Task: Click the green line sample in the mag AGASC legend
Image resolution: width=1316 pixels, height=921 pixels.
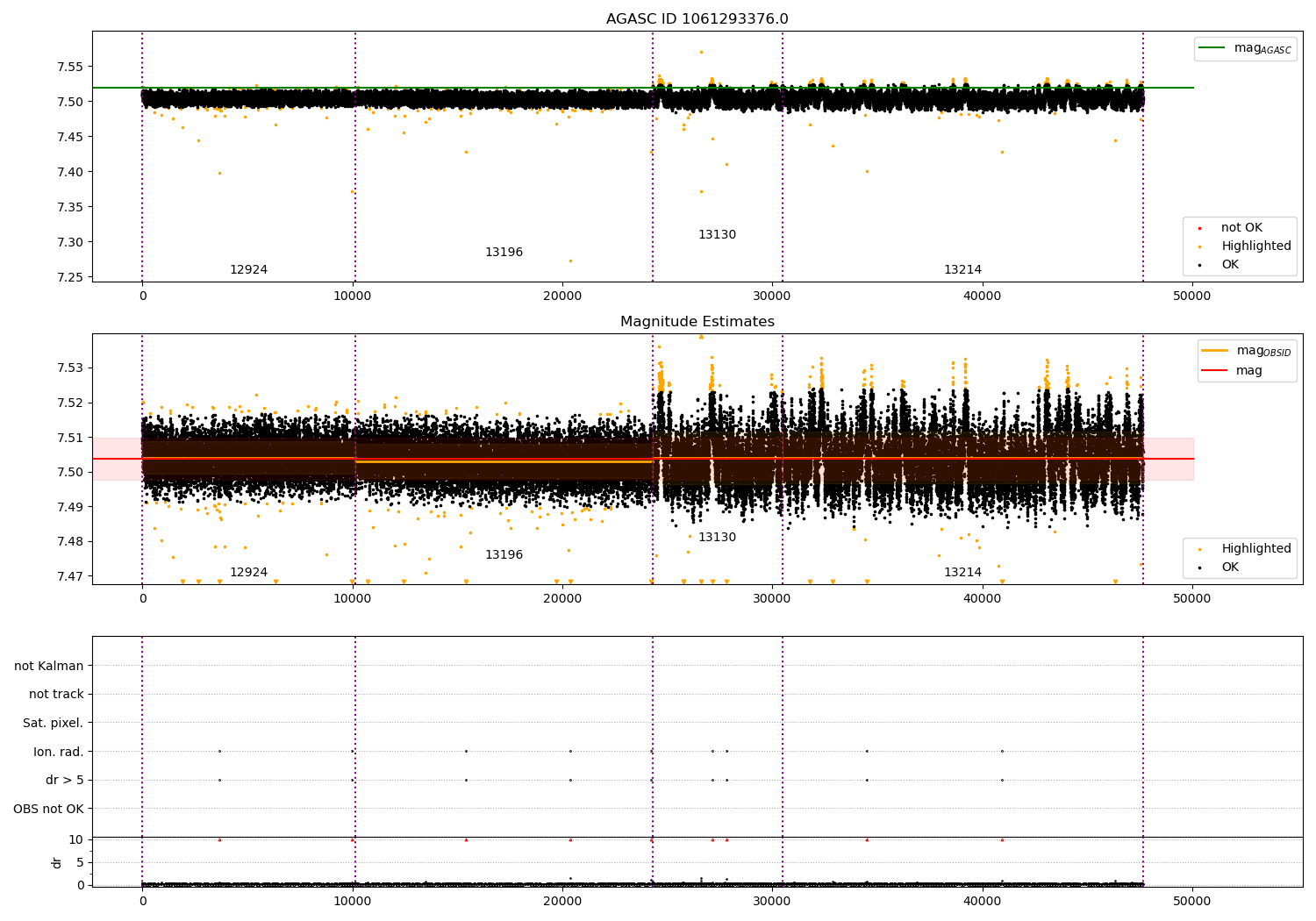Action: pos(1212,48)
